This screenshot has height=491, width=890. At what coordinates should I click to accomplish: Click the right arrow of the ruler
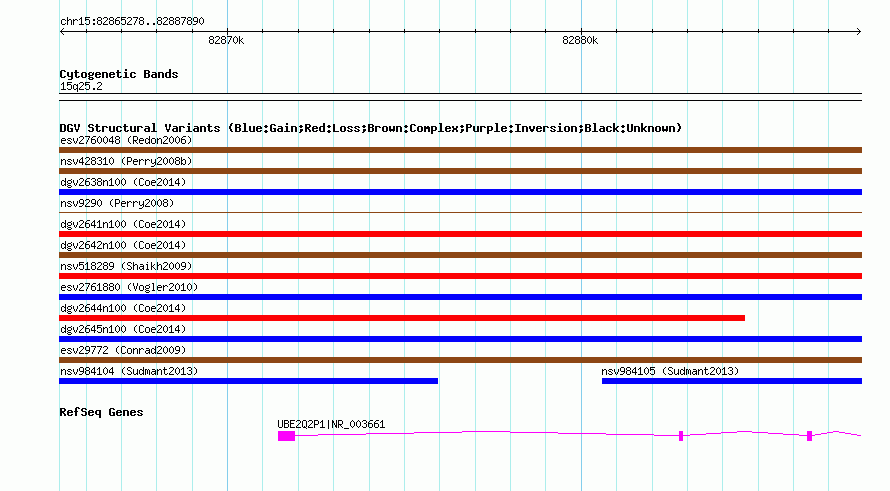tap(859, 31)
